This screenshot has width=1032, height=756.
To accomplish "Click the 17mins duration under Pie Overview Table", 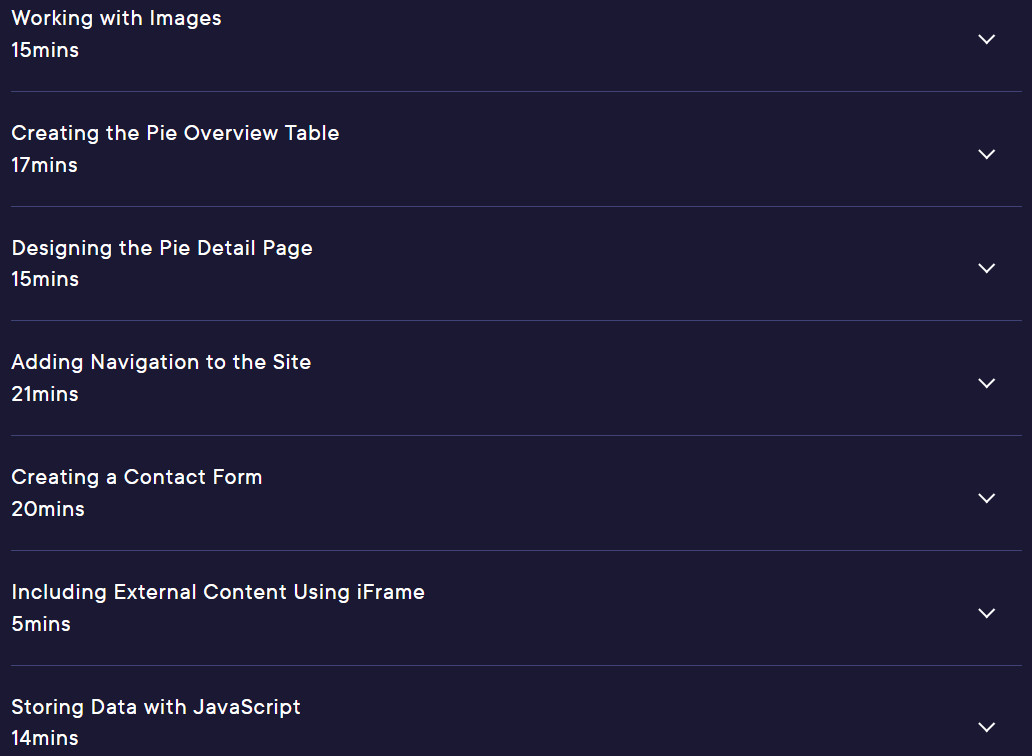I will pos(45,165).
